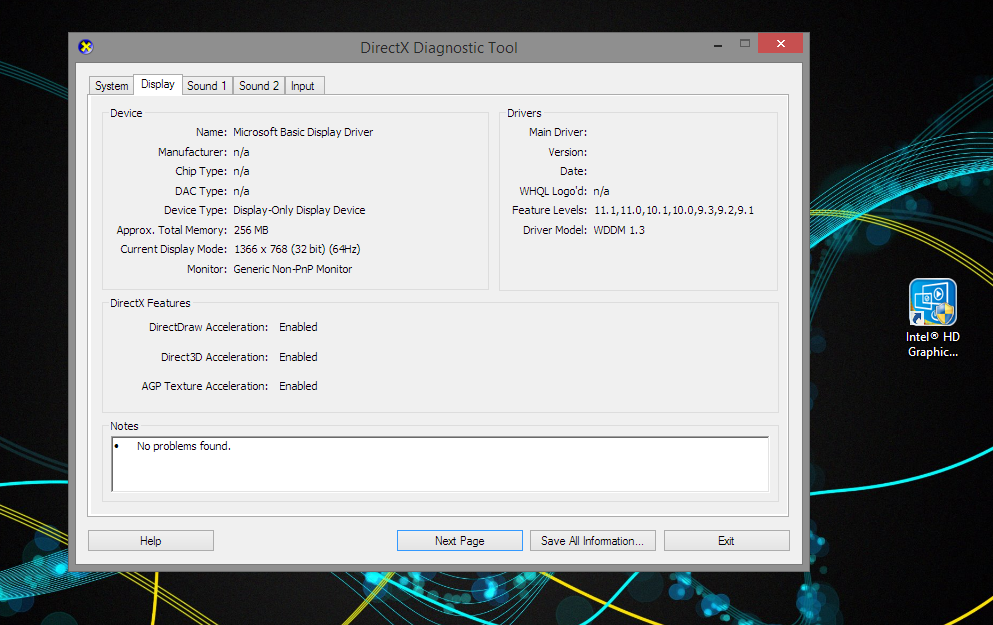Select the Display tab
The width and height of the screenshot is (993, 625).
click(158, 84)
